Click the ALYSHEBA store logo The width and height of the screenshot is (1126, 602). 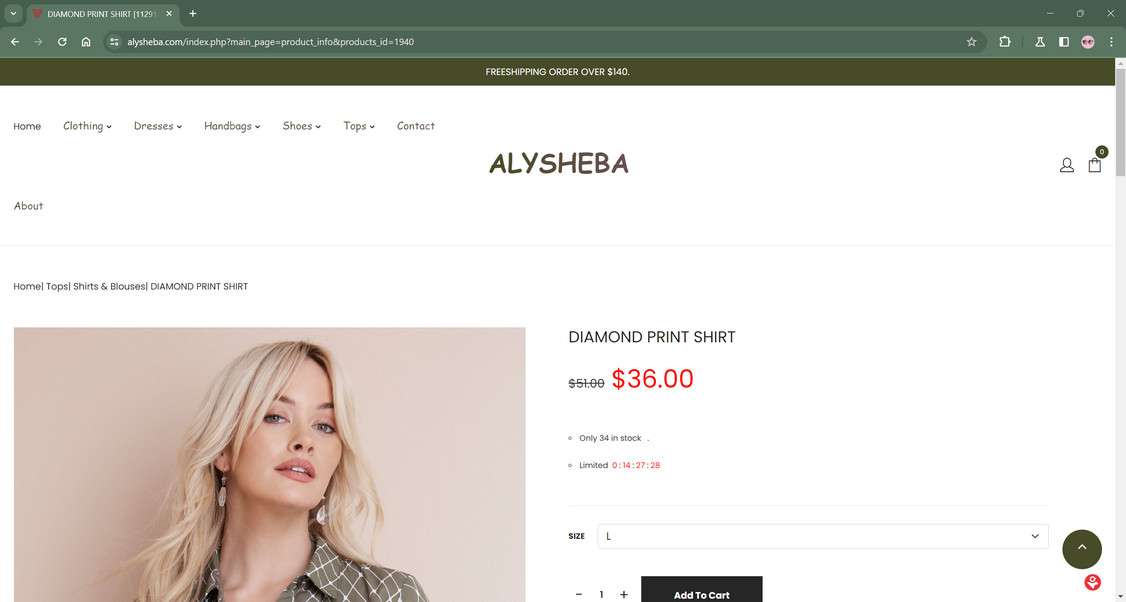[x=559, y=164]
